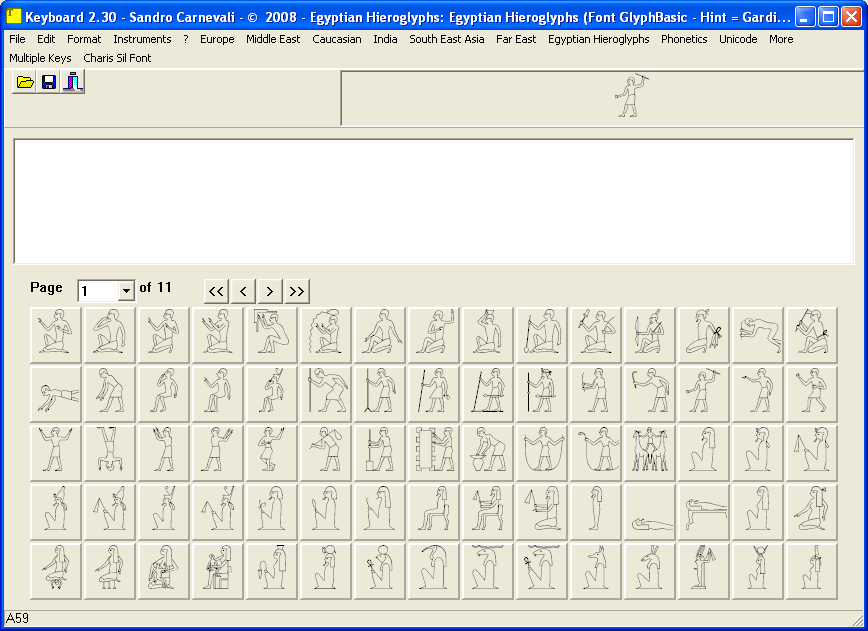This screenshot has width=868, height=631.
Task: Insert the Seth-animal-headed god glyph
Action: [650, 571]
